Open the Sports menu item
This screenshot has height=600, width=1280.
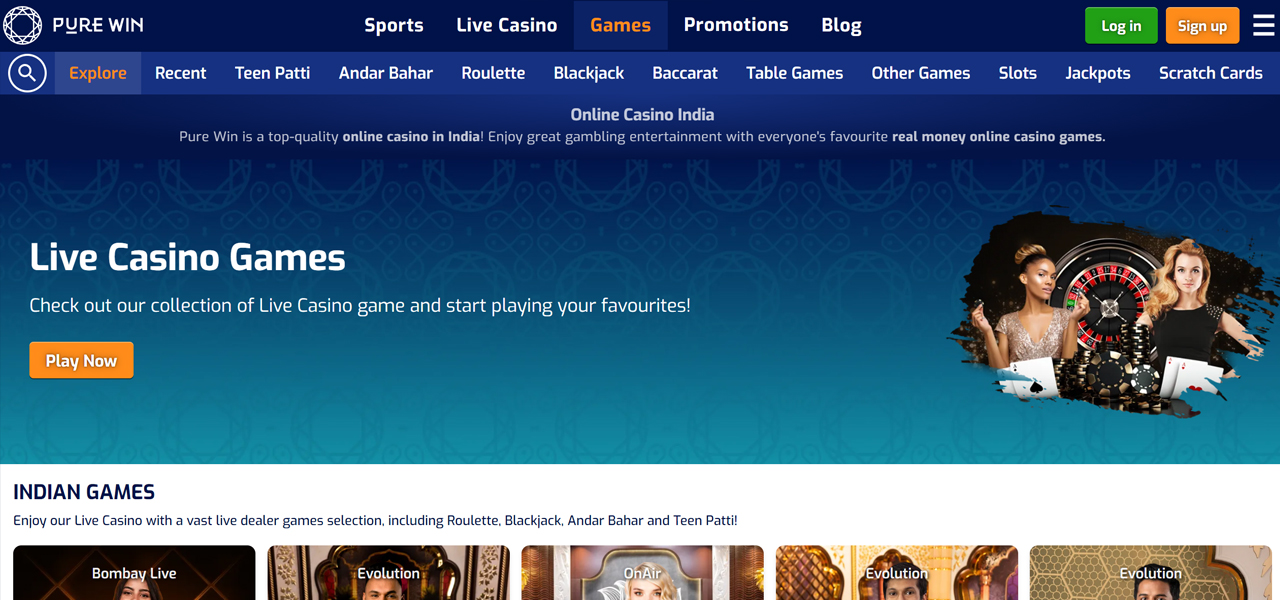coord(394,25)
